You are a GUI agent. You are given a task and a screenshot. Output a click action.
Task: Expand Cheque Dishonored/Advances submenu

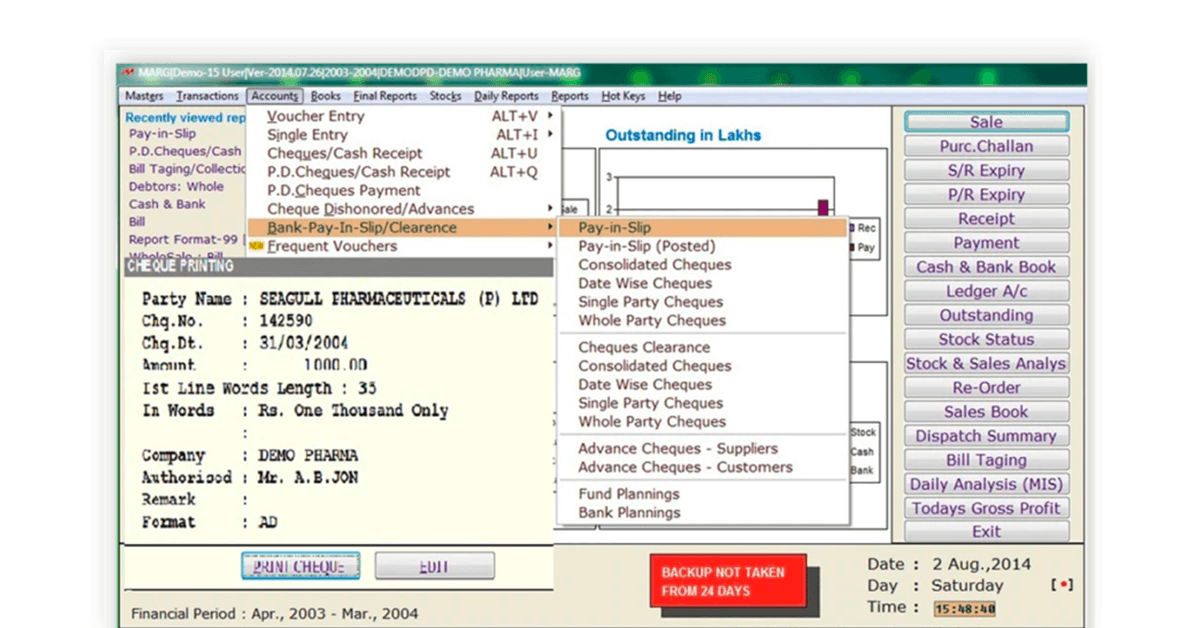pos(404,209)
